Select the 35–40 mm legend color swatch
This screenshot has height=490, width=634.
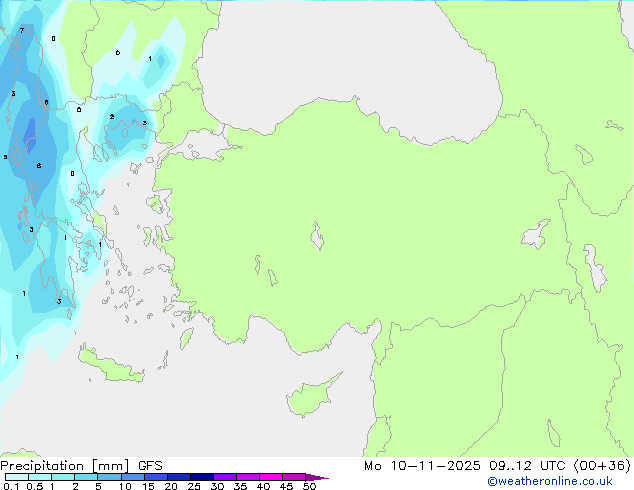(x=248, y=477)
